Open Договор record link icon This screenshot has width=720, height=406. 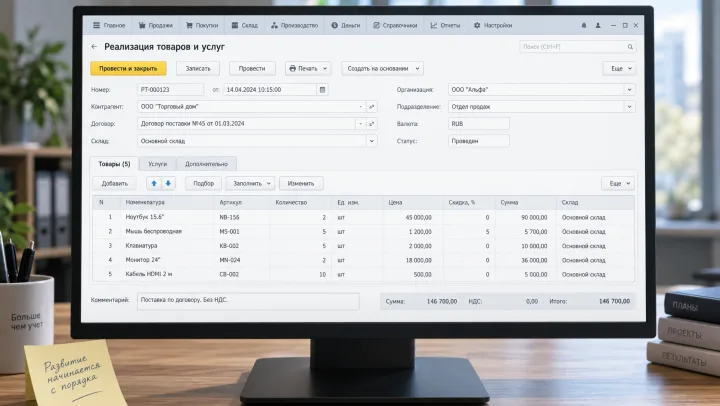371,124
